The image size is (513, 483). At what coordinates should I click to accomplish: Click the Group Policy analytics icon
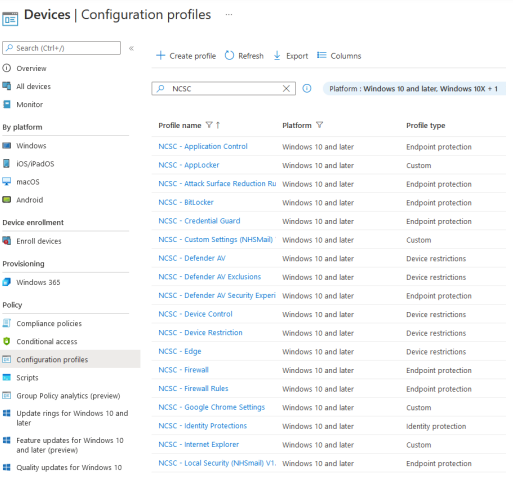pos(6,395)
